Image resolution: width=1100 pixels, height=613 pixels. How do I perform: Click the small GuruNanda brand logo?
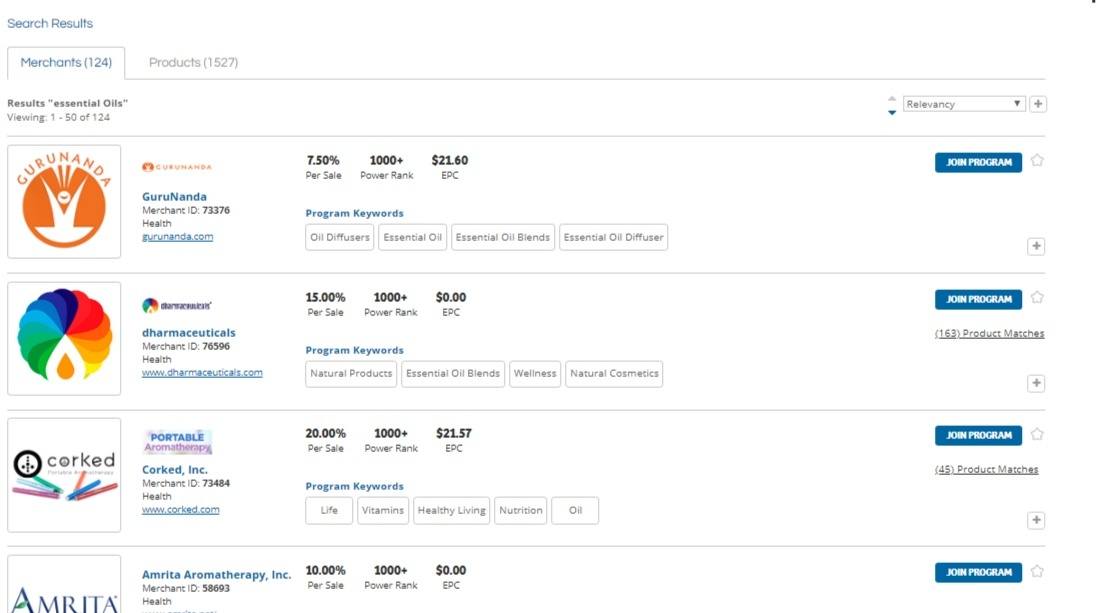177,167
